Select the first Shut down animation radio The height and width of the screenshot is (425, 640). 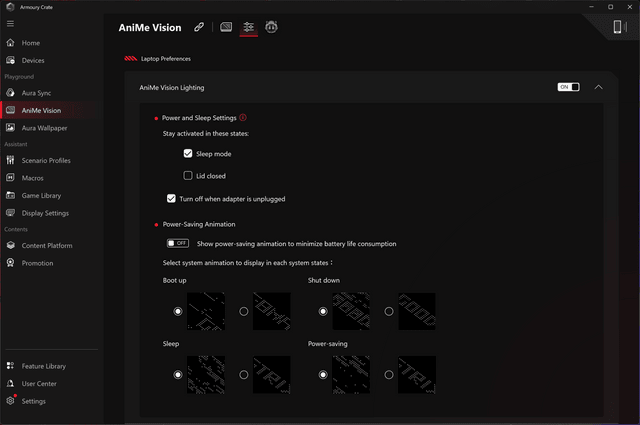(323, 312)
